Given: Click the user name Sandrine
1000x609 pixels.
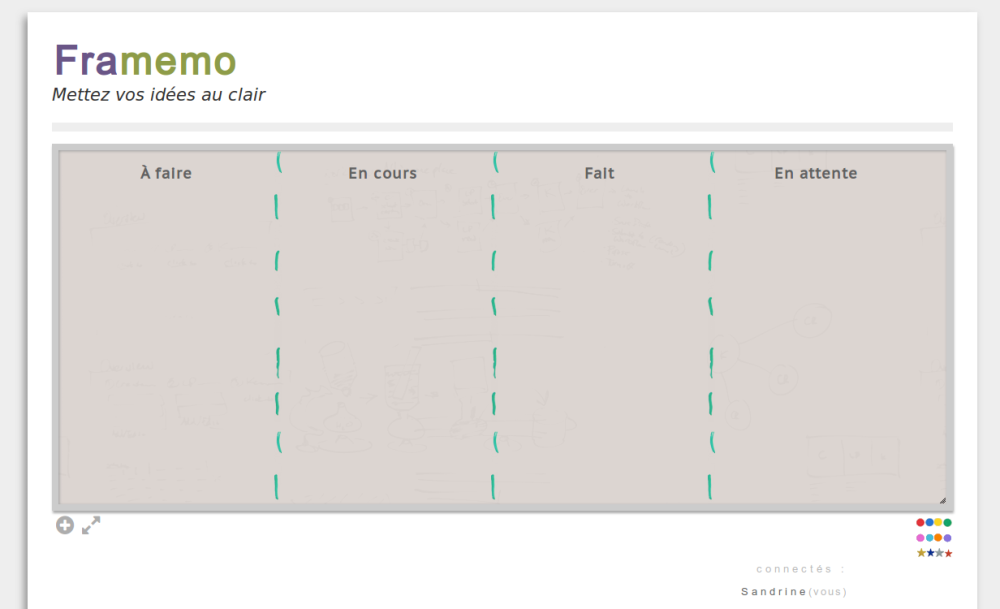Looking at the screenshot, I should pos(773,592).
